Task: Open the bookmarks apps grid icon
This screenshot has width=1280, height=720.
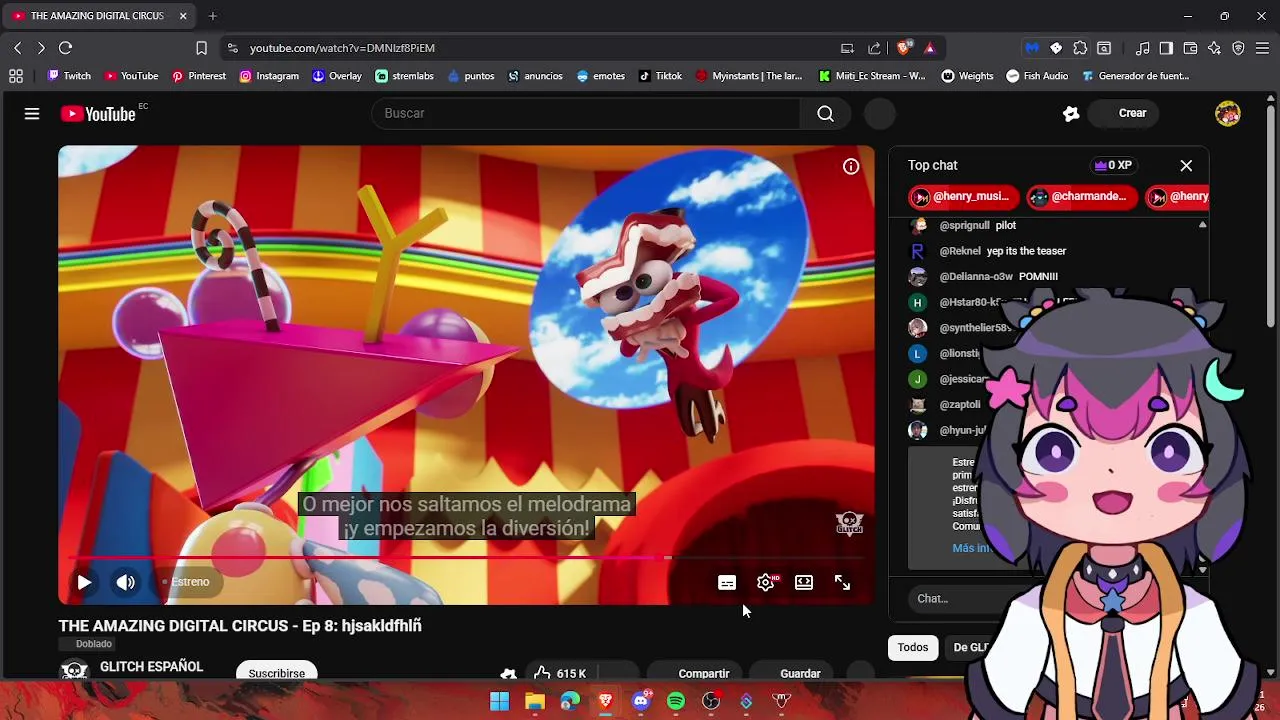Action: click(x=16, y=76)
